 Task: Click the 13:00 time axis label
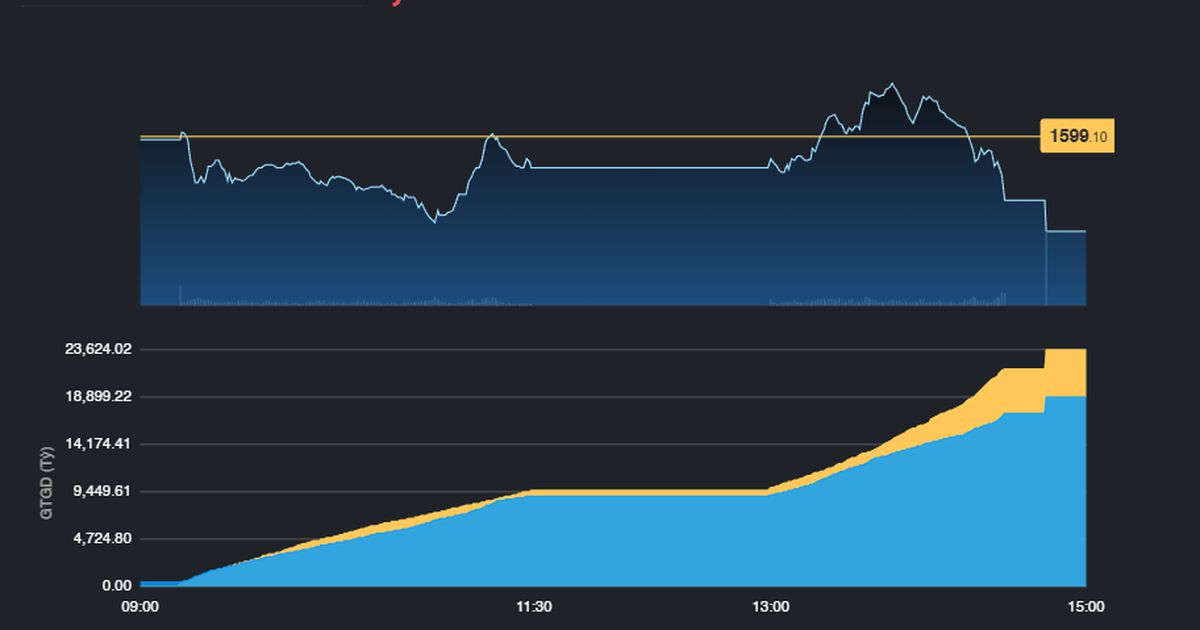pos(770,606)
